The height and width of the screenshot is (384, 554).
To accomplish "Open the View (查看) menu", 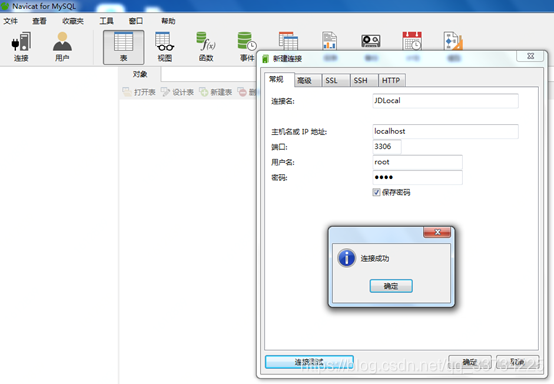I will click(x=39, y=21).
